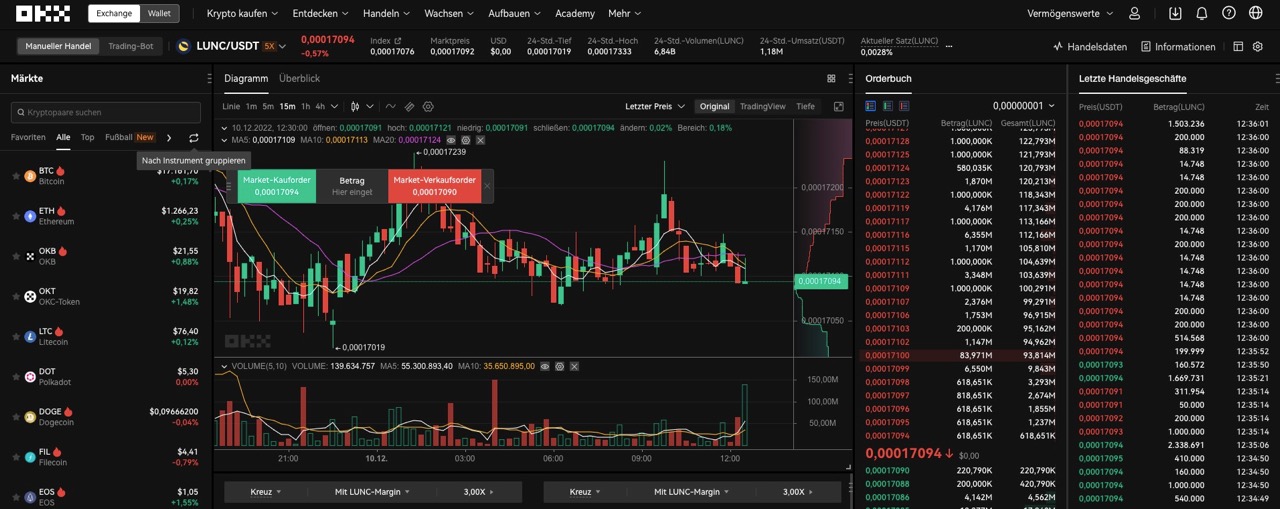
Task: Open Informationen link
Action: pyautogui.click(x=1178, y=47)
